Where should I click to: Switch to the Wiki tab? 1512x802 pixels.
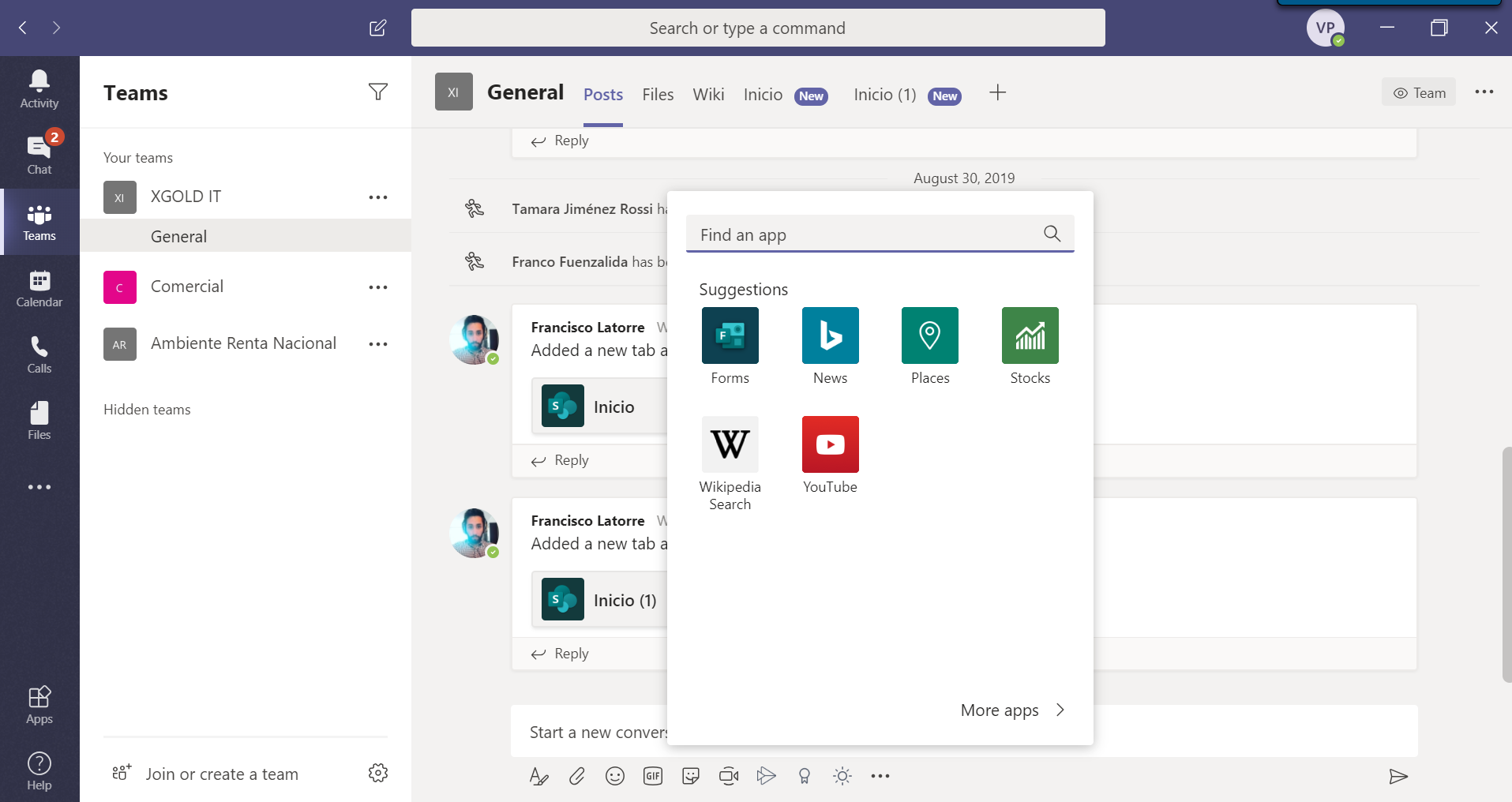click(708, 95)
